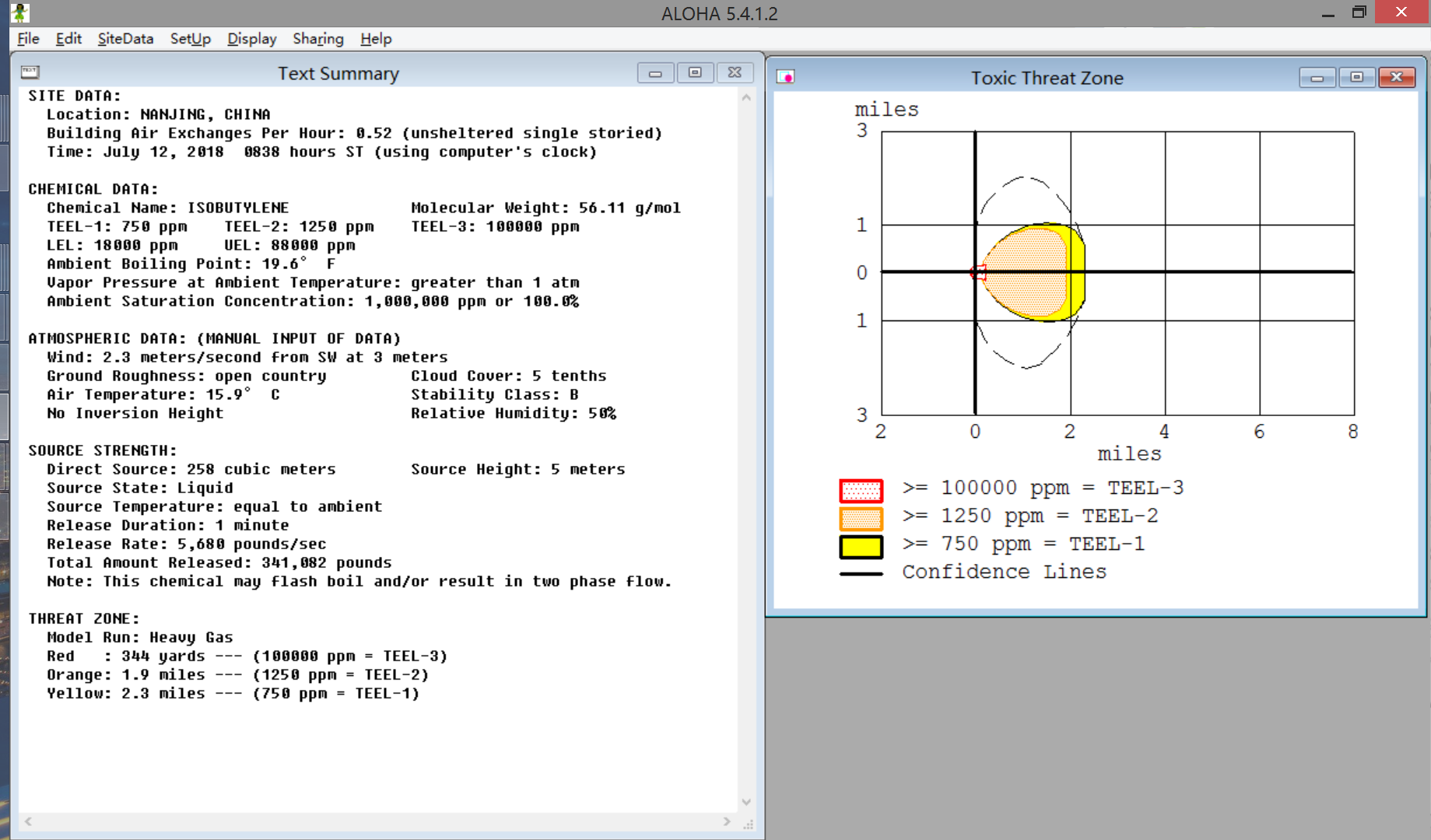The image size is (1431, 840).
Task: Click the Confidence Lines legend line sample
Action: (861, 574)
